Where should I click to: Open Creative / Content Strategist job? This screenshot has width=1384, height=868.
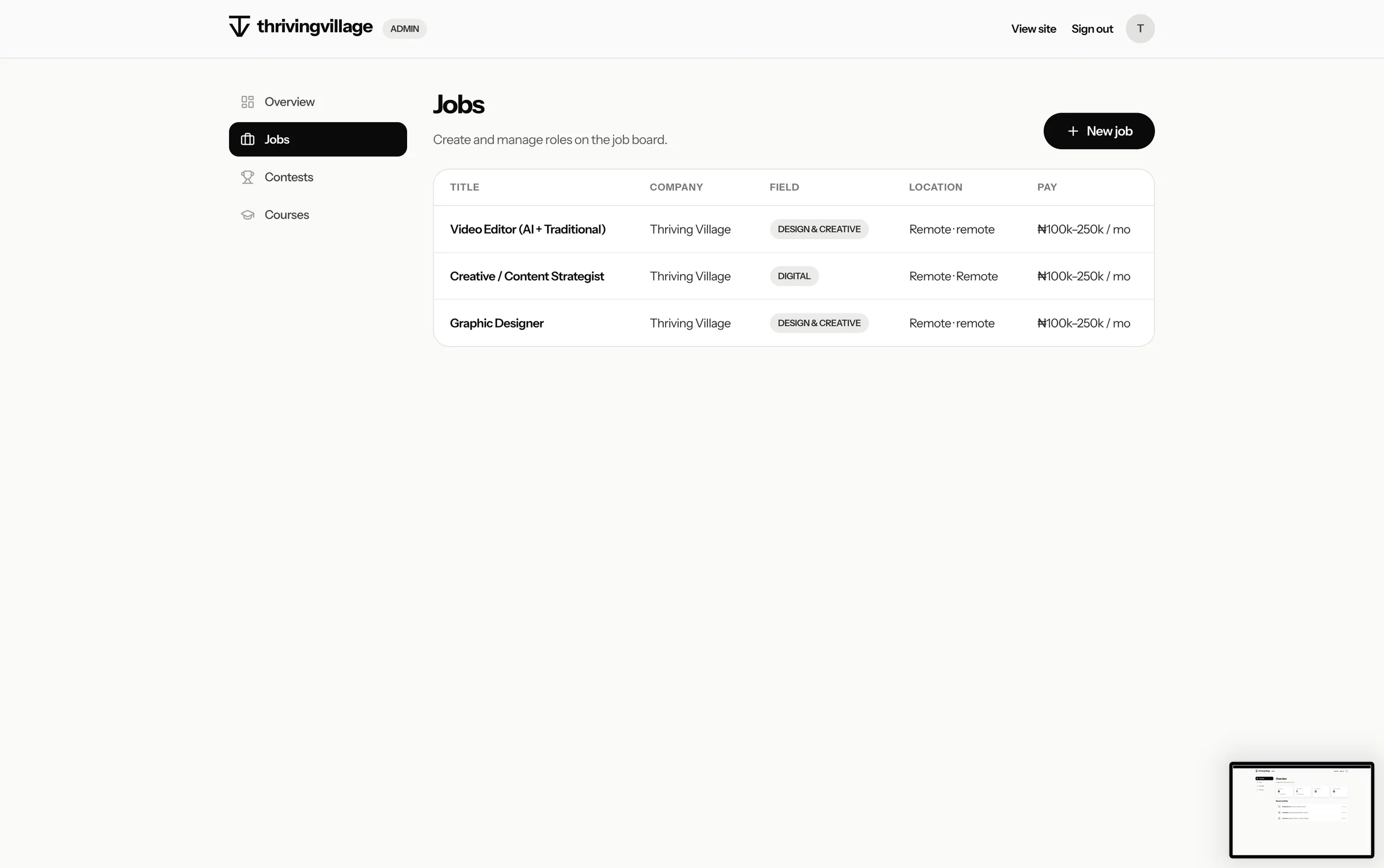click(x=526, y=276)
